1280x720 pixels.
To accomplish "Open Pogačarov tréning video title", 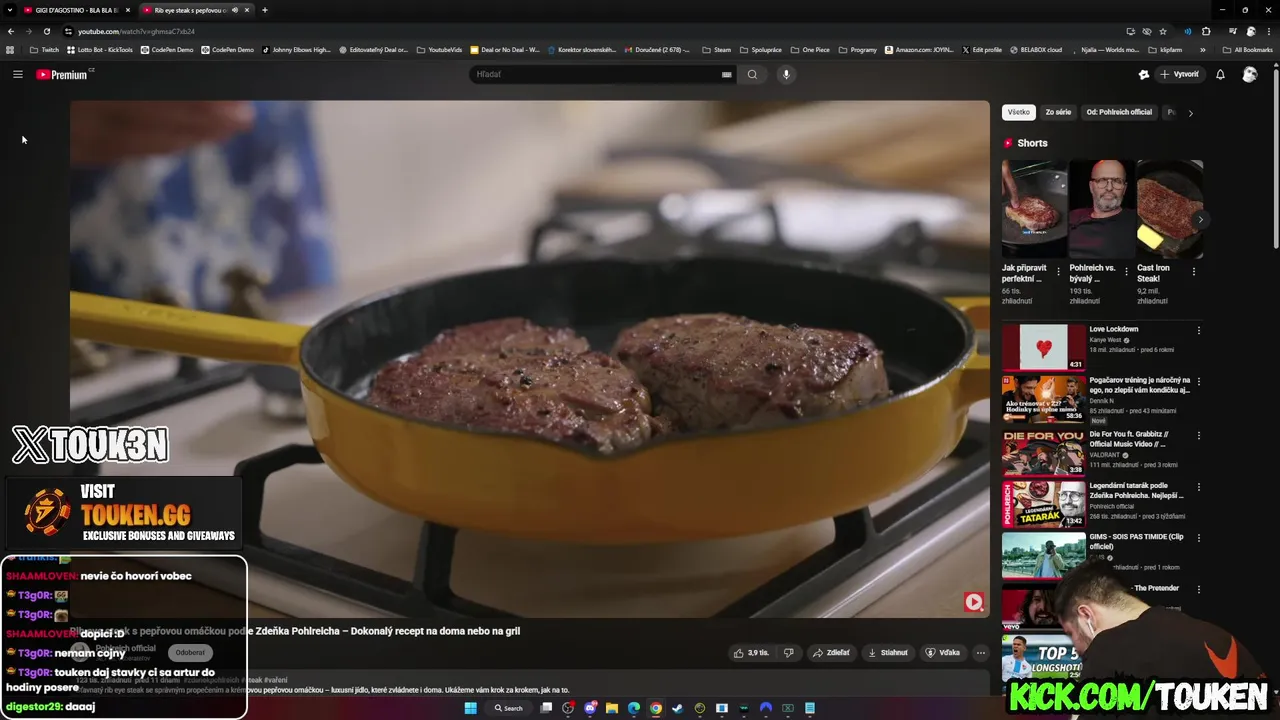I will (x=1140, y=385).
